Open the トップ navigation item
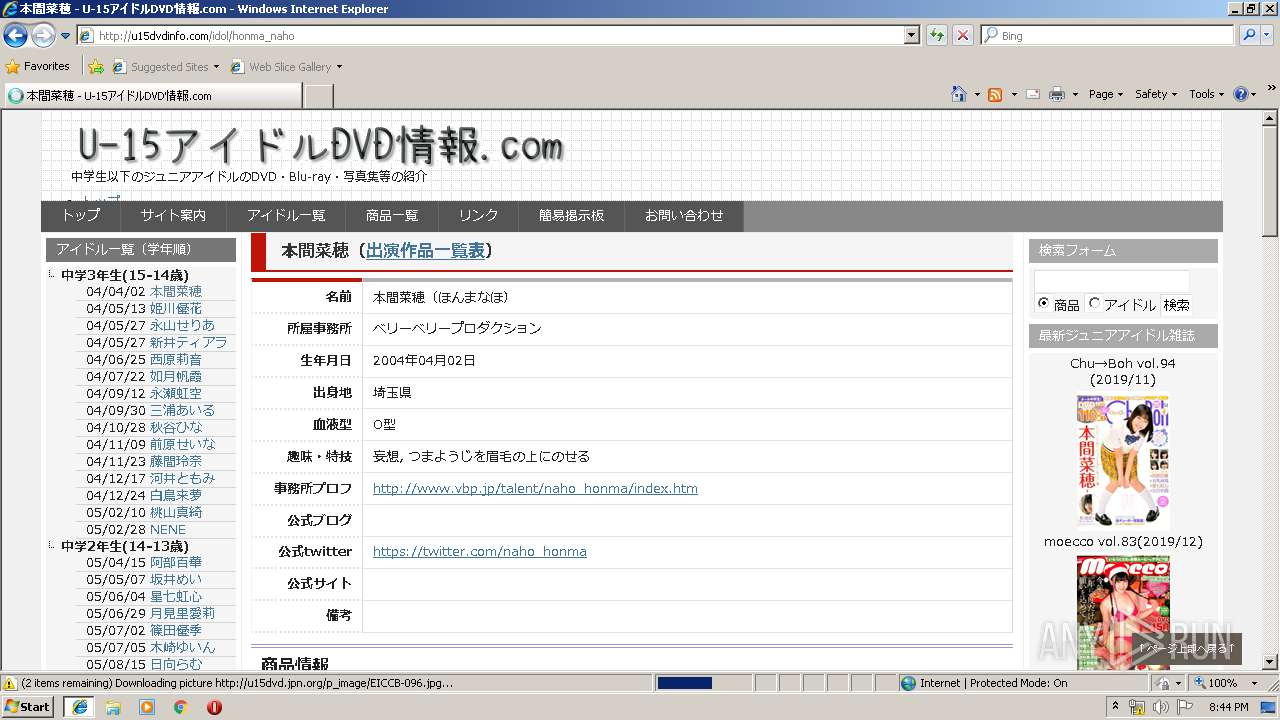 pos(81,216)
